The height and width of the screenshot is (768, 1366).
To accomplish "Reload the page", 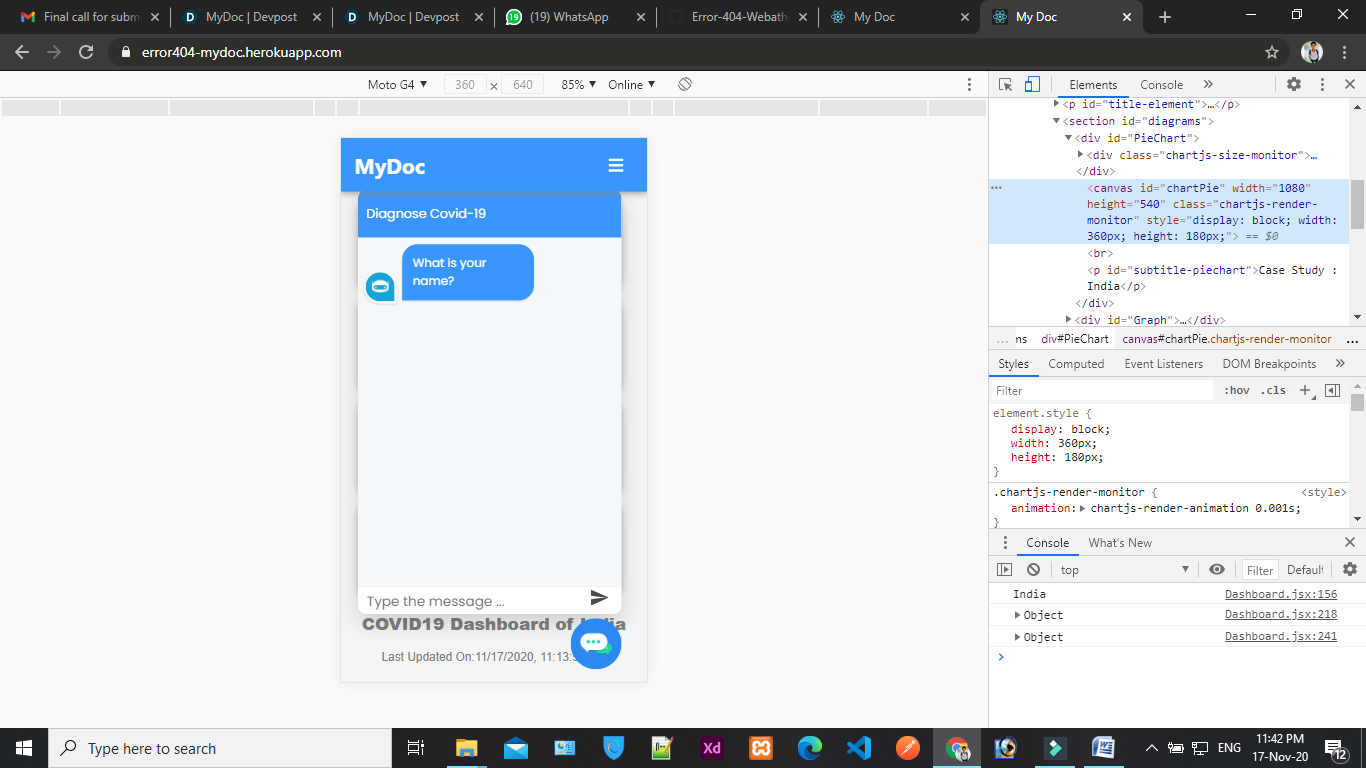I will 86,52.
